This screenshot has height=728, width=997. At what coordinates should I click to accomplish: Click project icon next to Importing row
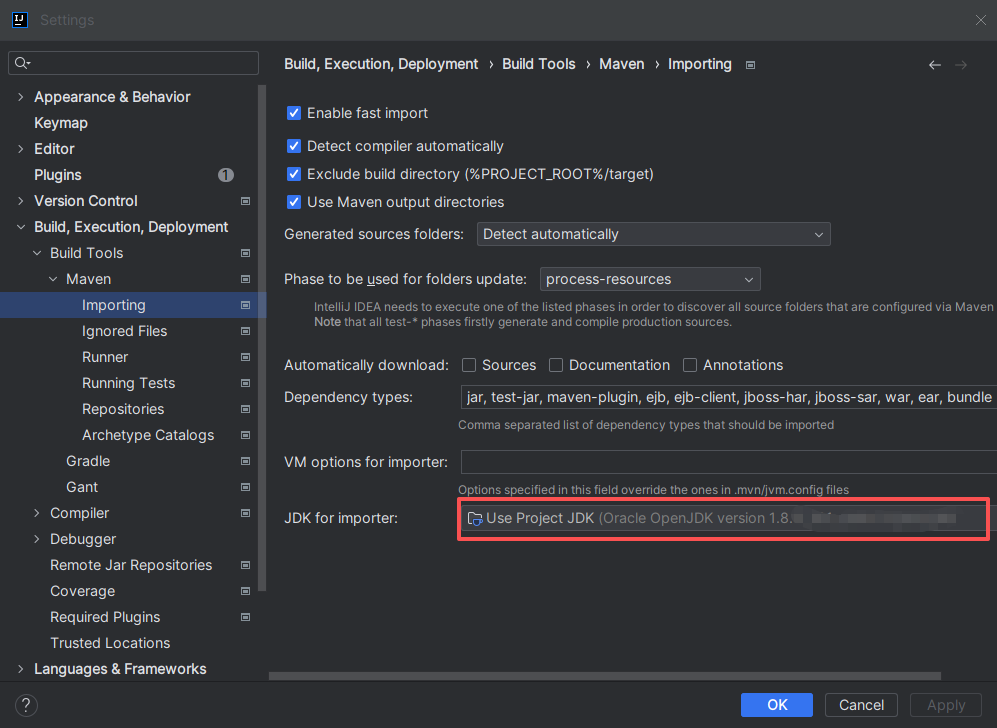click(x=245, y=305)
